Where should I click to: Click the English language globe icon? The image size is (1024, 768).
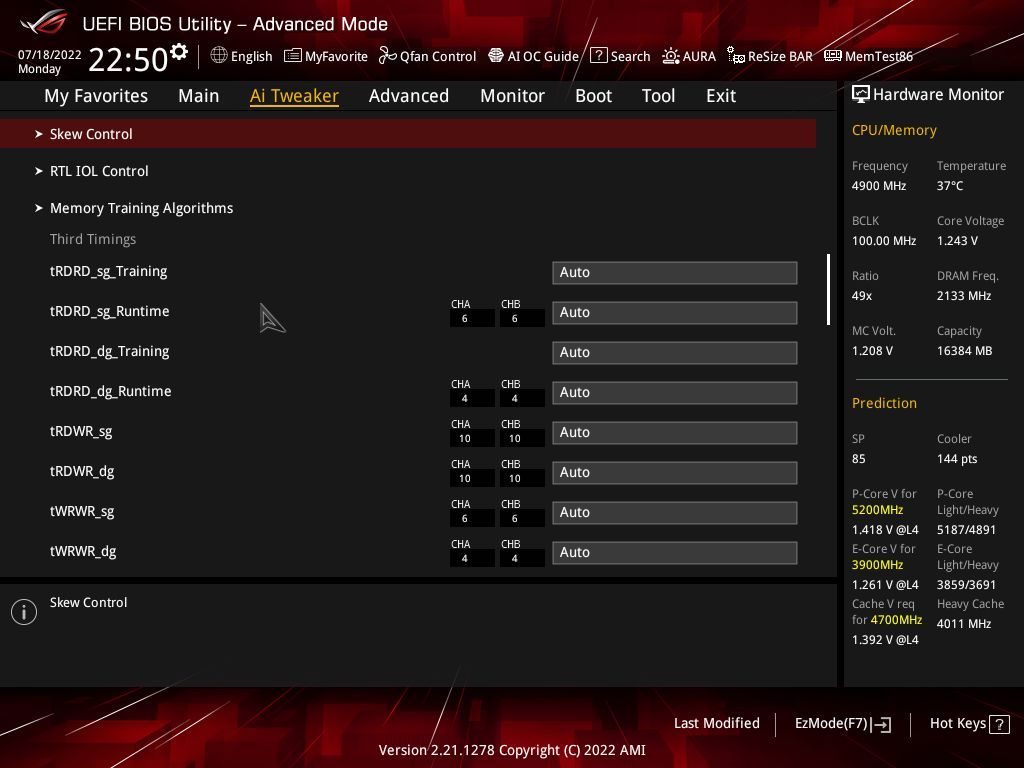pyautogui.click(x=219, y=56)
